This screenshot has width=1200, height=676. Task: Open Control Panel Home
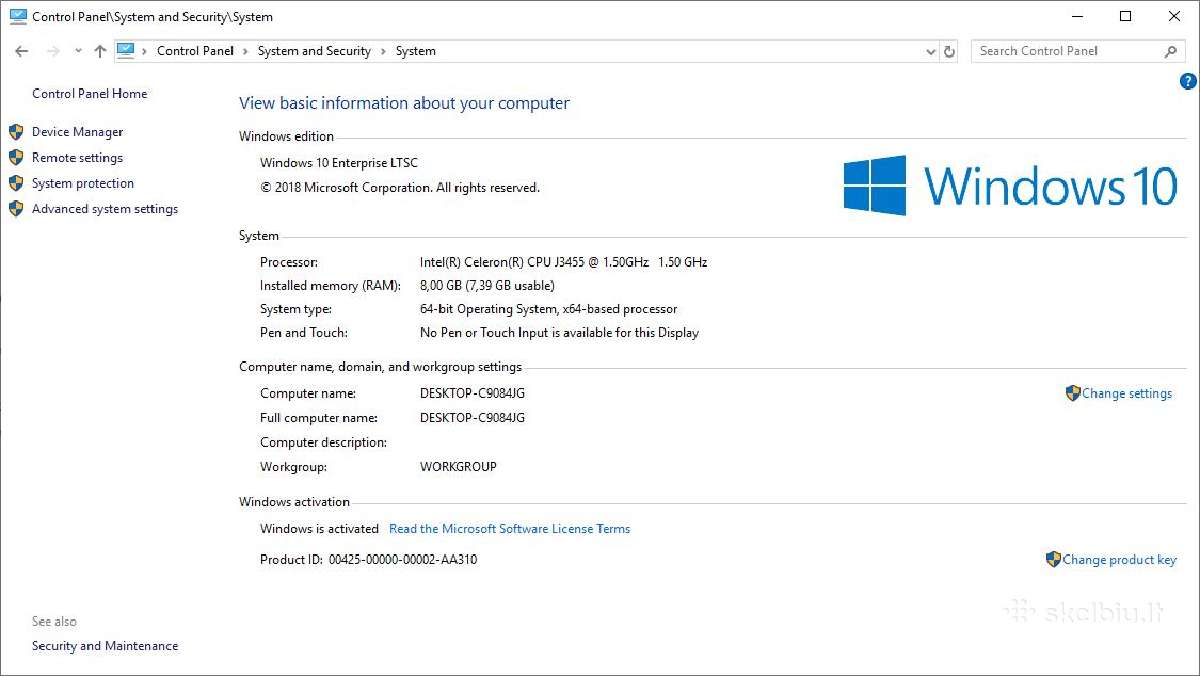(89, 94)
